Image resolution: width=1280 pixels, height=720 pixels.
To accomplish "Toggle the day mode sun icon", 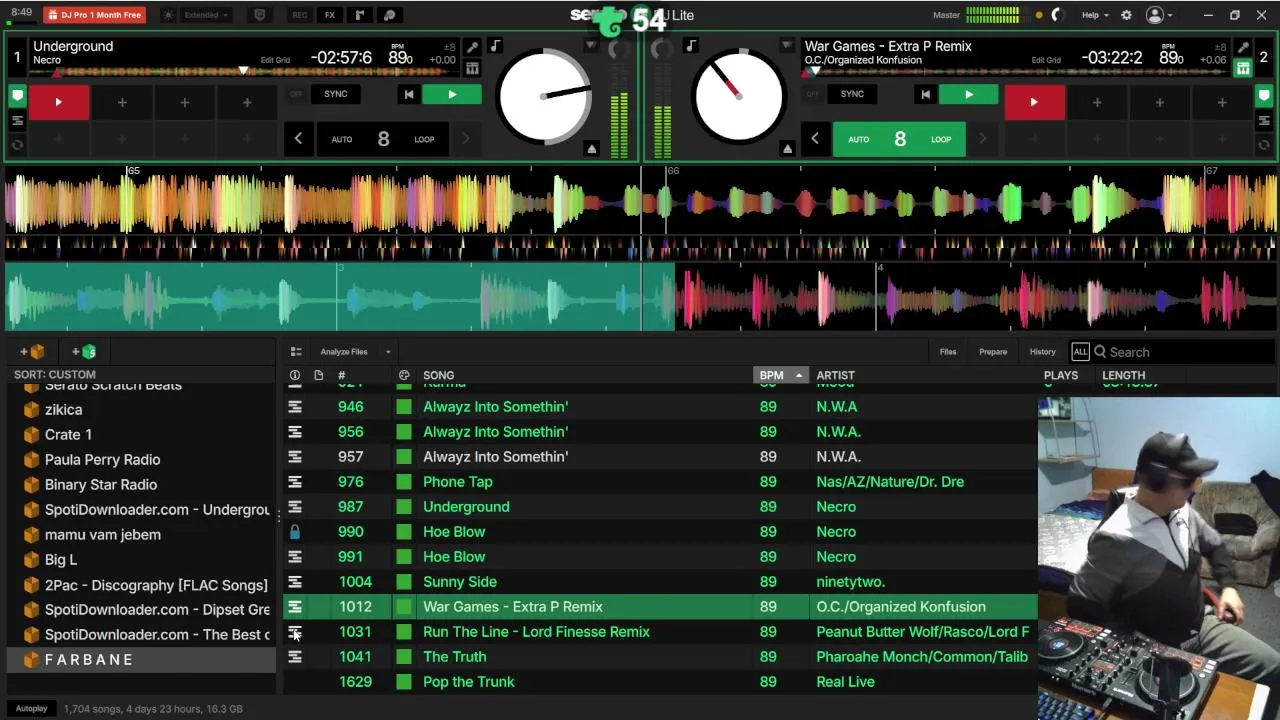I will coord(168,15).
